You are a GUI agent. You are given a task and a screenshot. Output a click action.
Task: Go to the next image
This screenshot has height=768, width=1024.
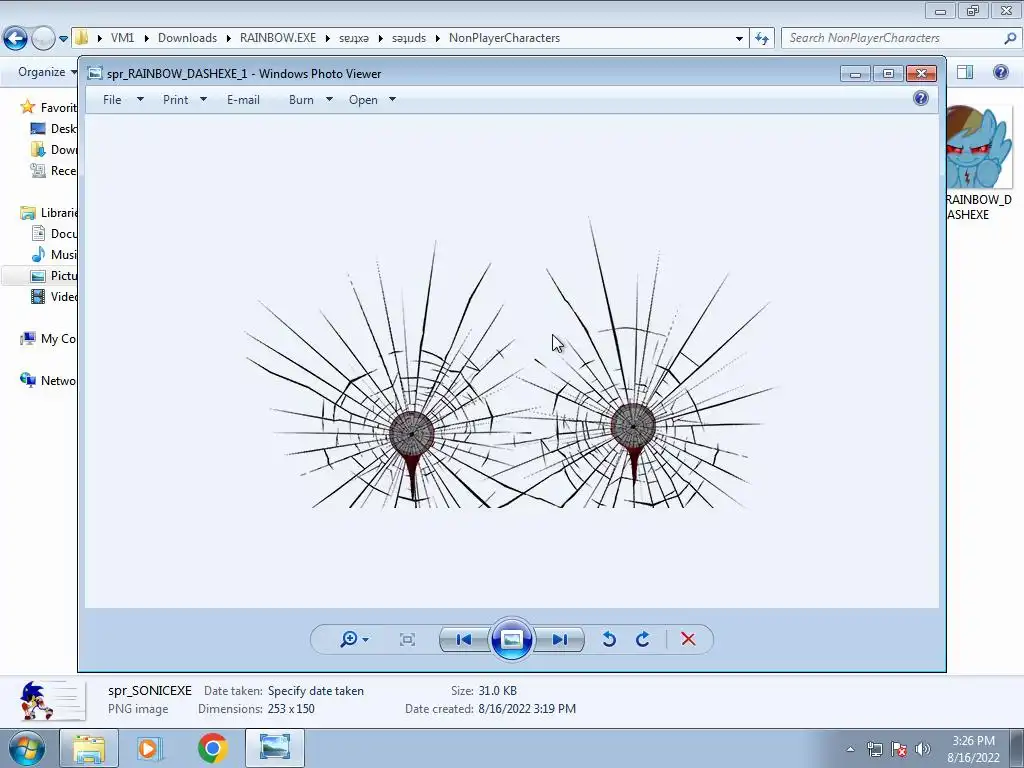(x=560, y=639)
